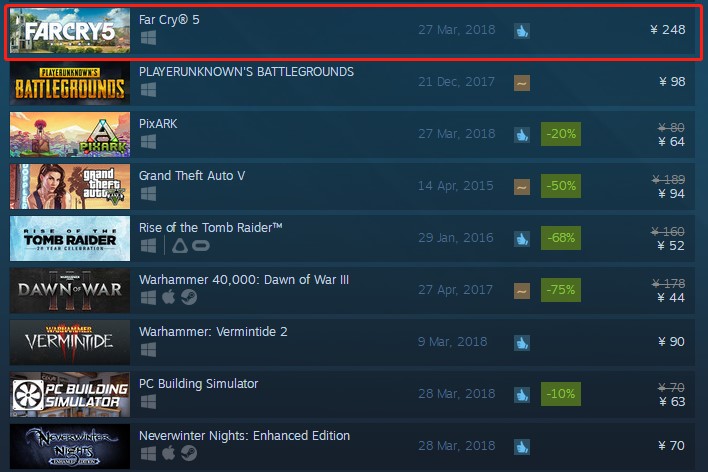Click the -75% discount badge on Dawn of War III
This screenshot has width=708, height=472.
[x=561, y=290]
